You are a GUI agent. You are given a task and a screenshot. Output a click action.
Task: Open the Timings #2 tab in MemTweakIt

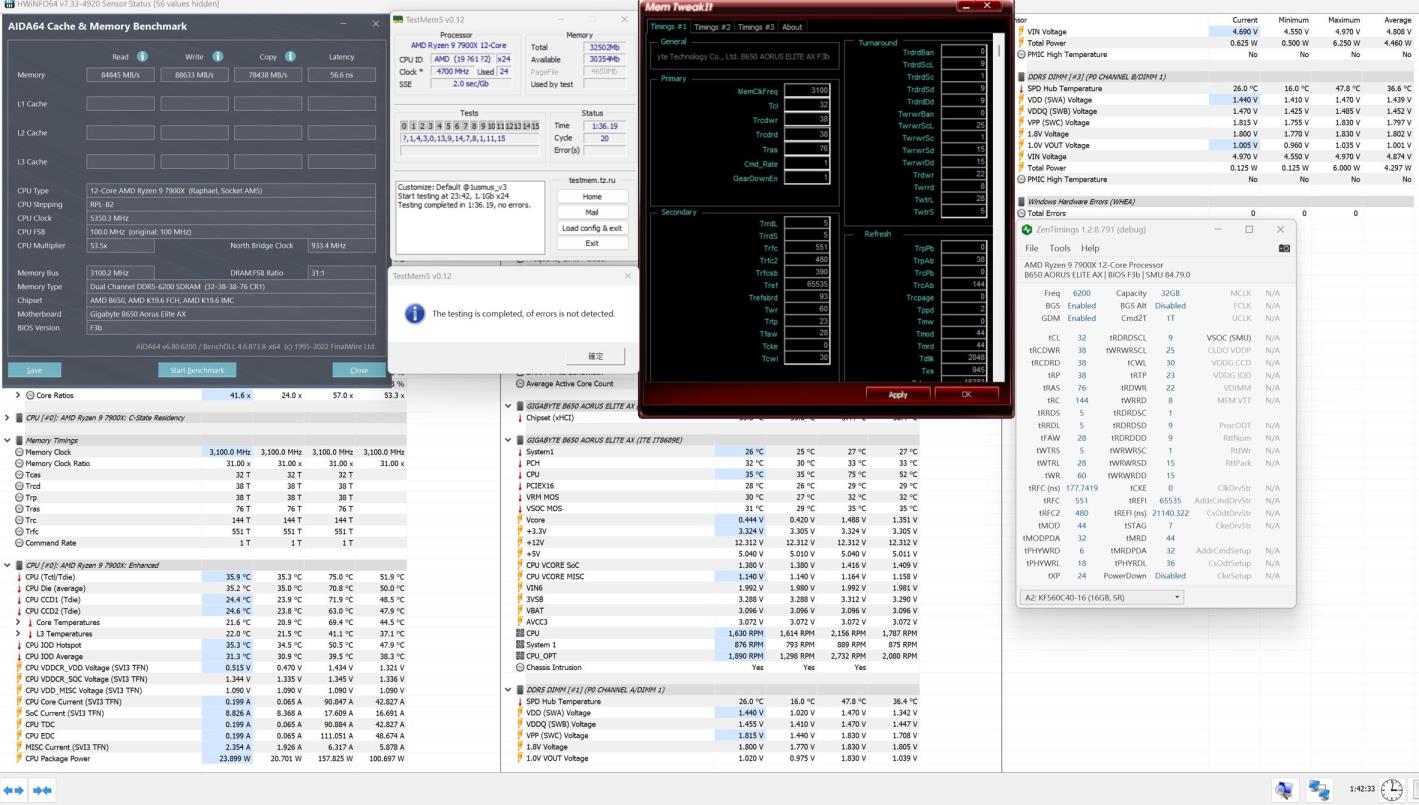711,27
